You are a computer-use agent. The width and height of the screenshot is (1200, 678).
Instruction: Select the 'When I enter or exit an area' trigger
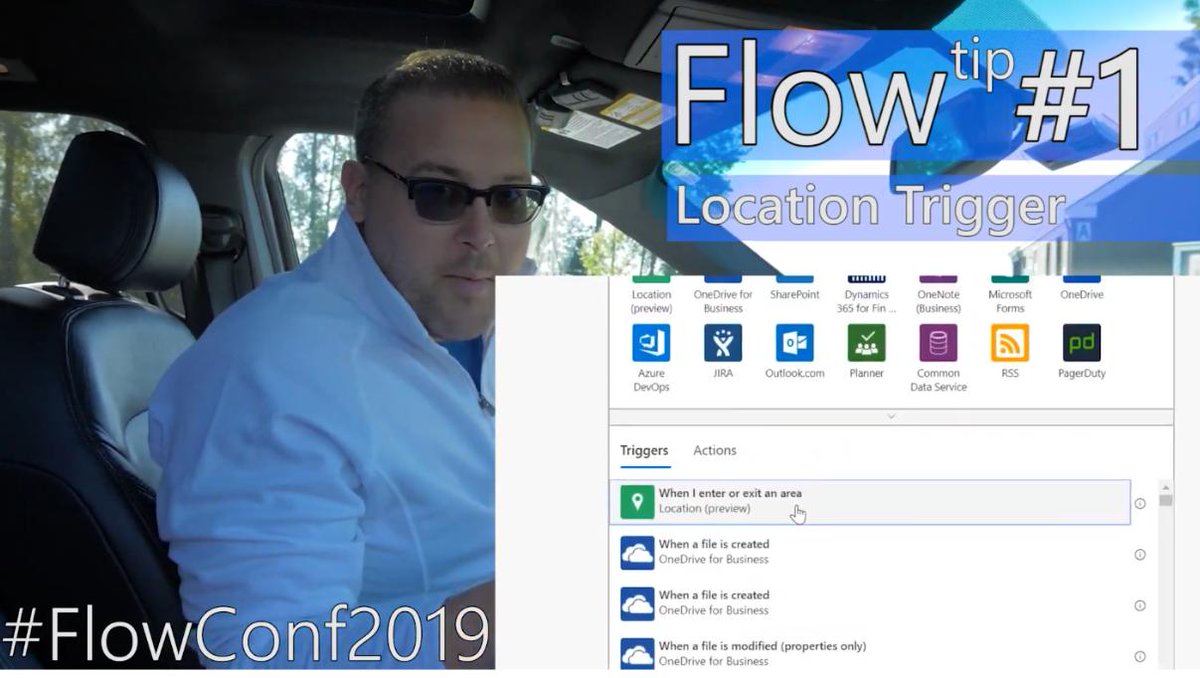[x=800, y=498]
